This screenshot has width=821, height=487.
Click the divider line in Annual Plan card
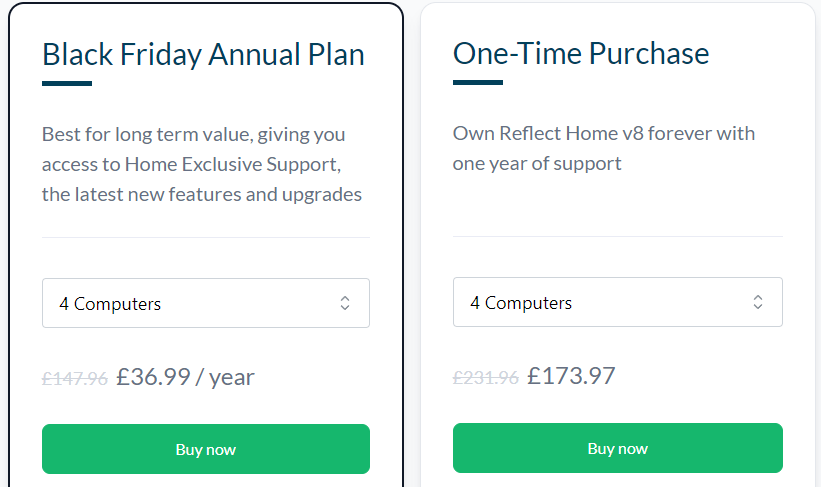pos(205,237)
